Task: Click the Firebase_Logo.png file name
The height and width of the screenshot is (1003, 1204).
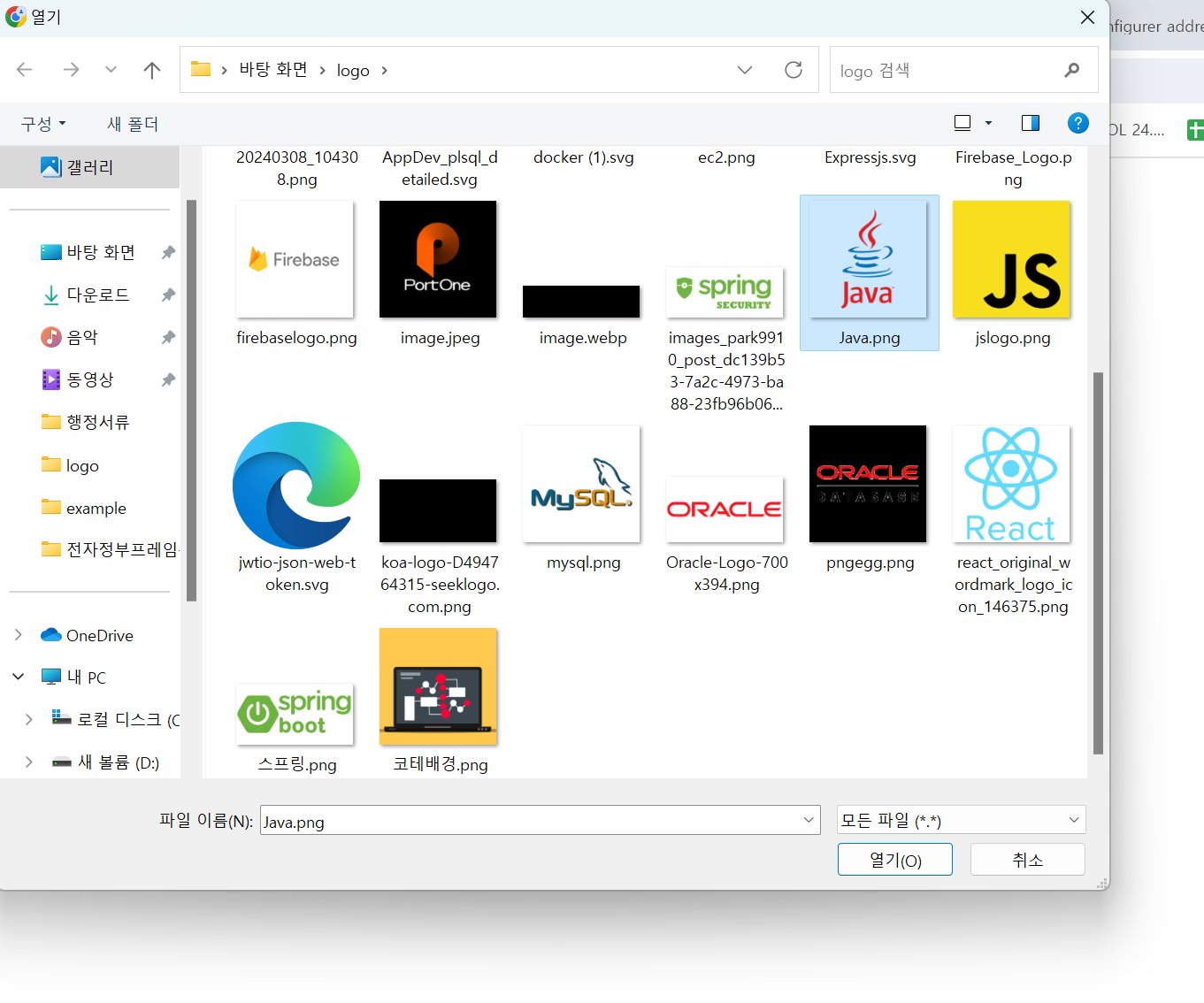Action: [x=1013, y=168]
